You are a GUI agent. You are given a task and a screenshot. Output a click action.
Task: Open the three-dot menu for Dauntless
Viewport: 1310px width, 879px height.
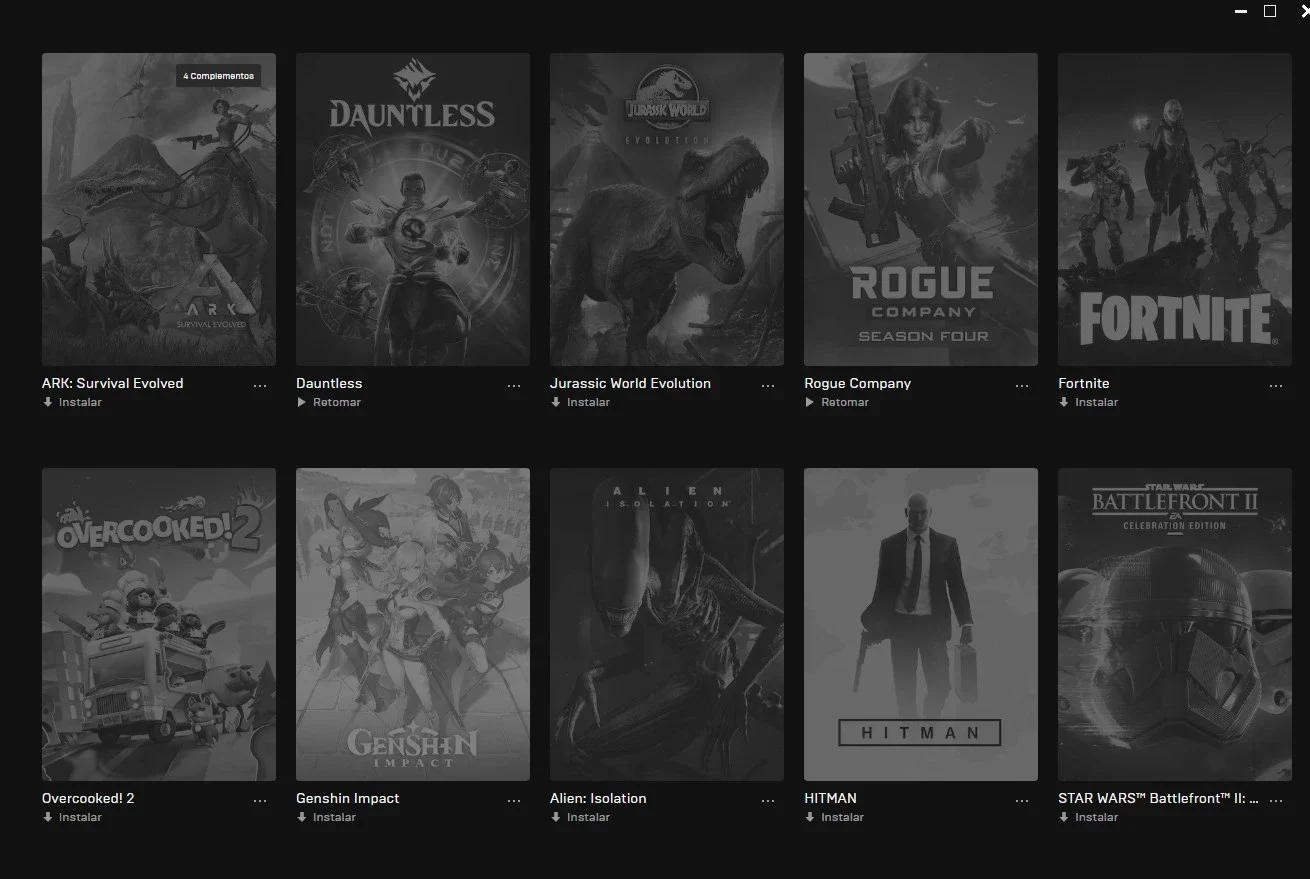pos(514,385)
